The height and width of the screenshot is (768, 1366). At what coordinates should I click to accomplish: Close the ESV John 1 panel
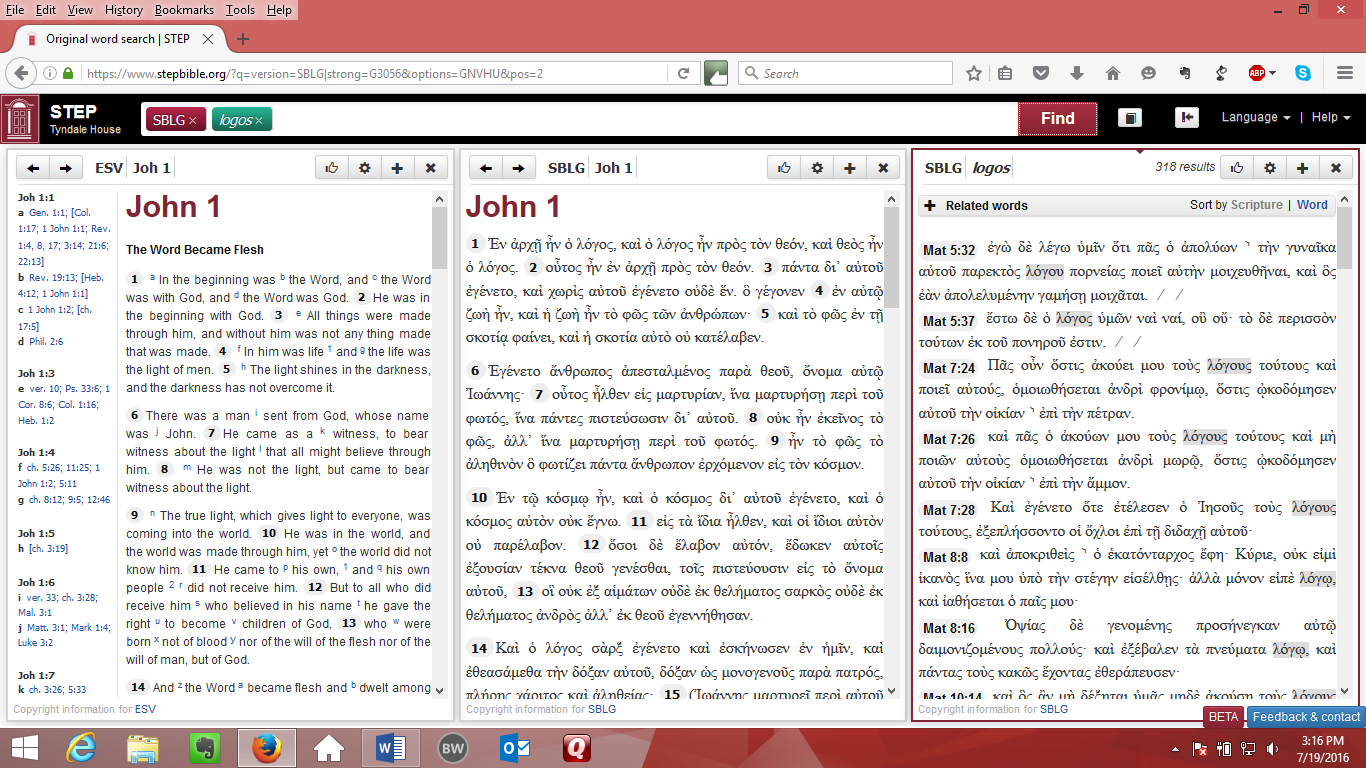[x=430, y=168]
